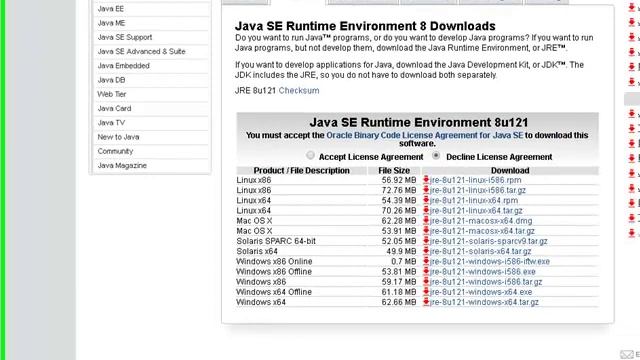
Task: Click the envelope email icon at bottom right
Action: click(627, 355)
